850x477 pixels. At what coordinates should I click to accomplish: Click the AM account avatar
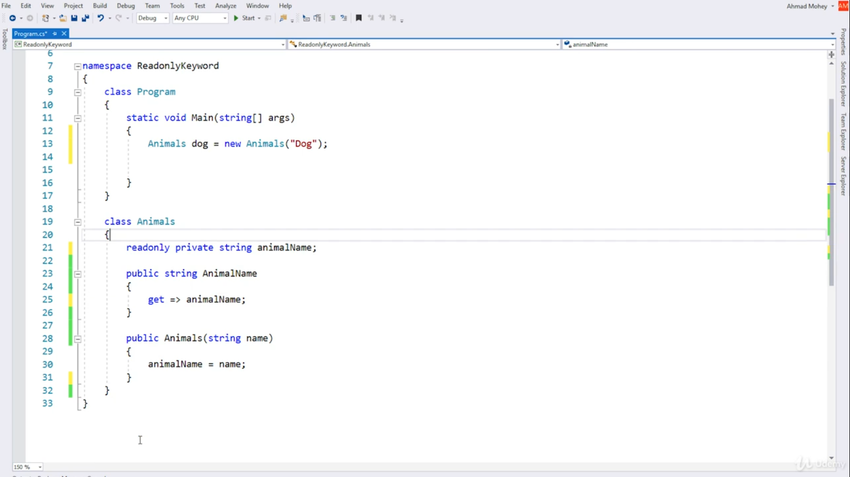843,5
